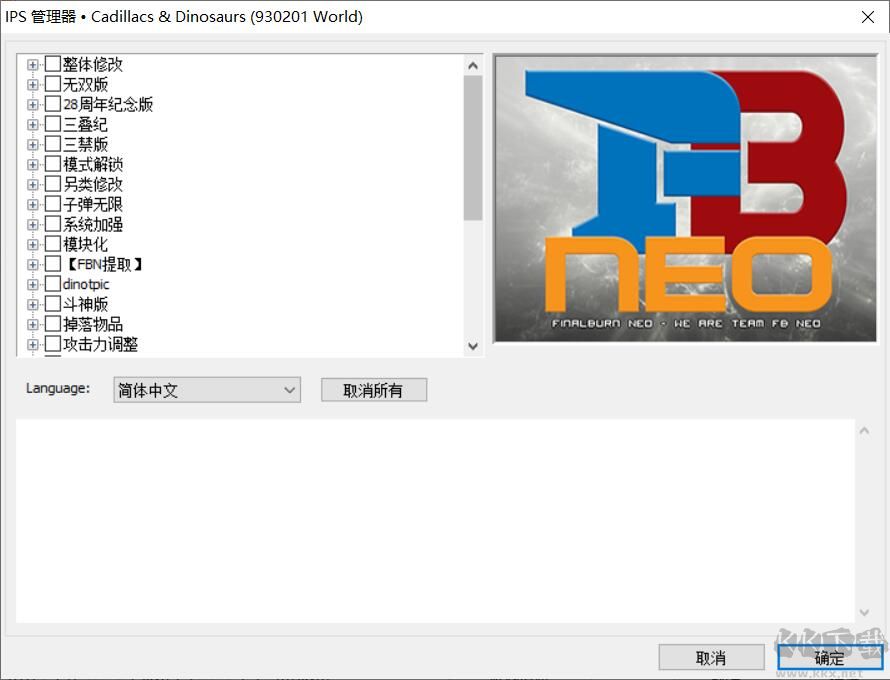890x680 pixels.
Task: Select the 掉落物品 tree label
Action: [x=93, y=324]
